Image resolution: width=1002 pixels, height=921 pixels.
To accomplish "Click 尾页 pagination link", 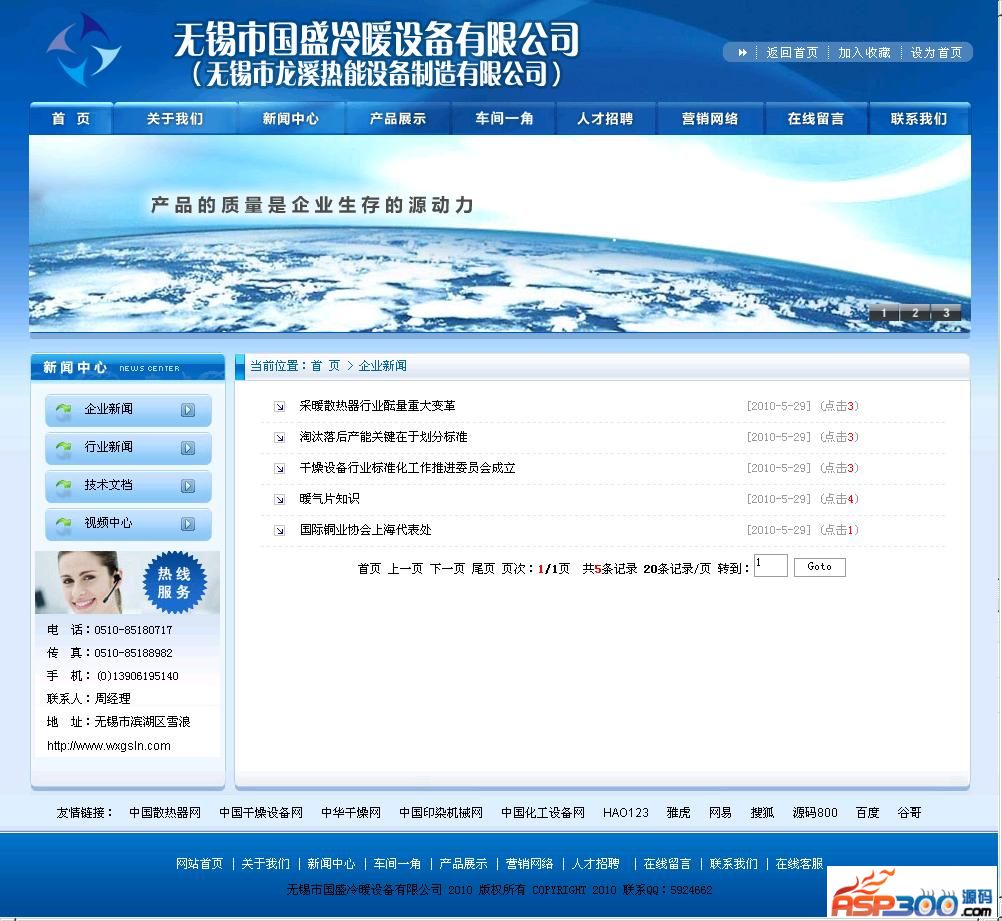I will click(483, 569).
